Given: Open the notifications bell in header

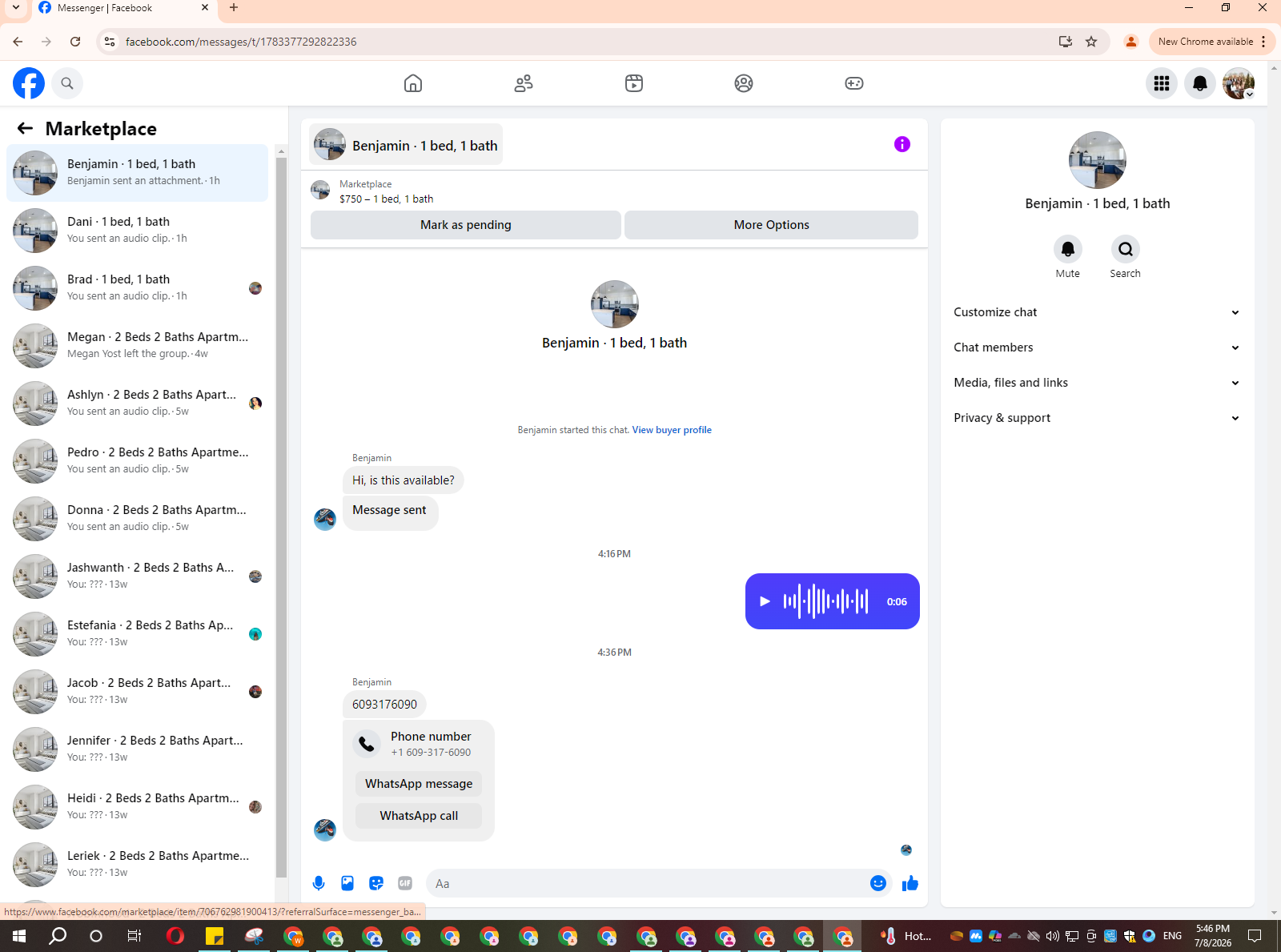Looking at the screenshot, I should point(1200,83).
